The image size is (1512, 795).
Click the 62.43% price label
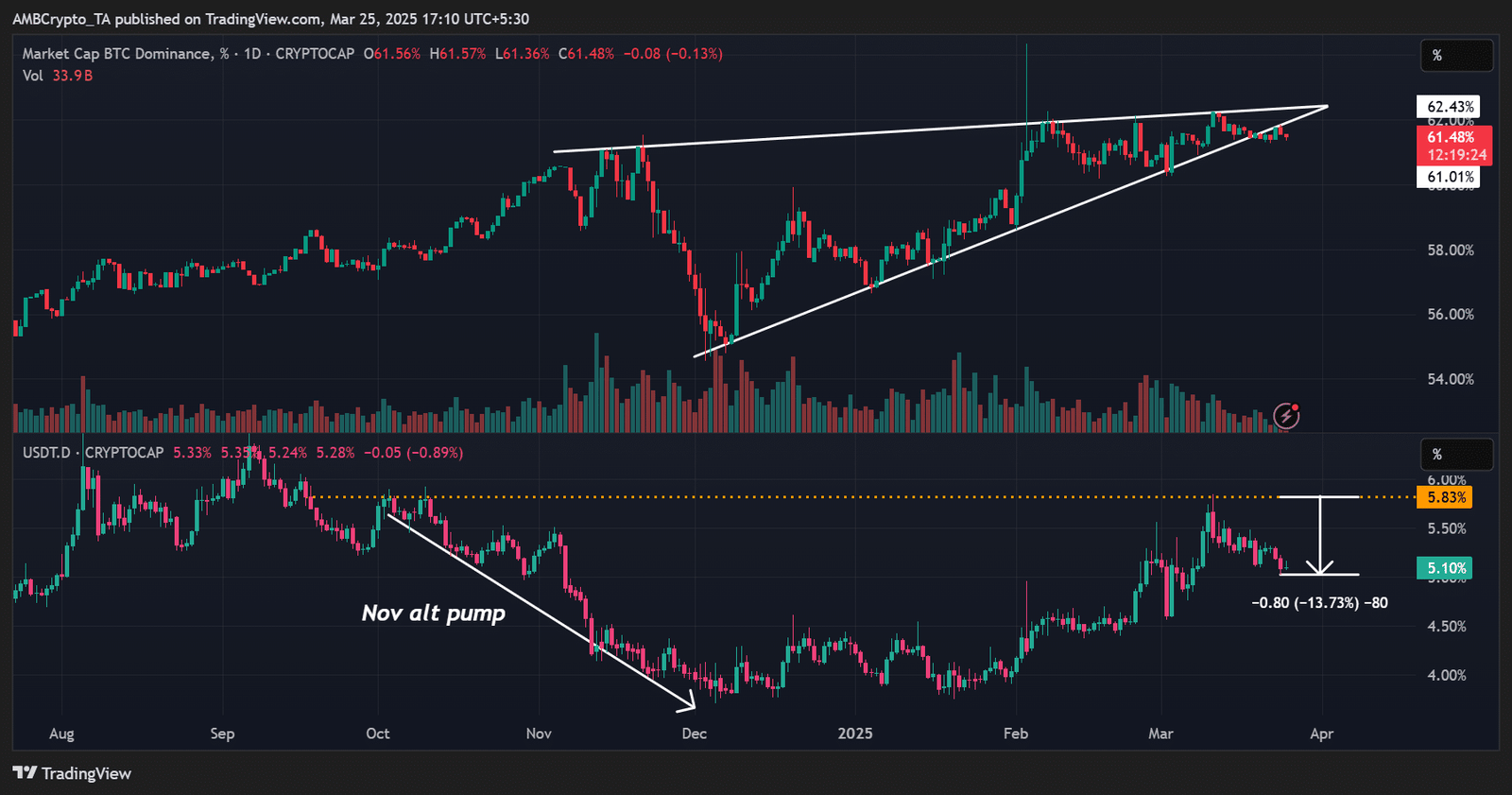[1450, 107]
